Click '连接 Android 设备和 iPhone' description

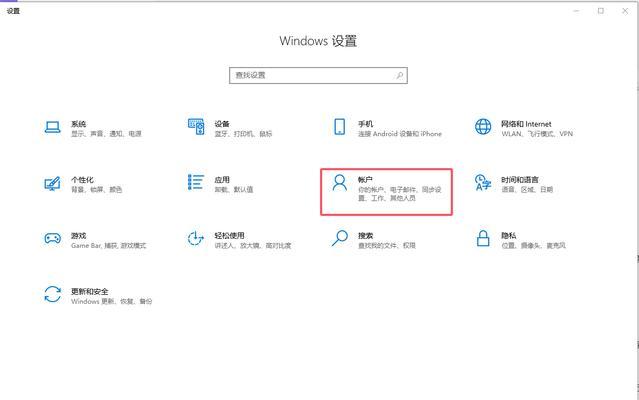tap(400, 134)
